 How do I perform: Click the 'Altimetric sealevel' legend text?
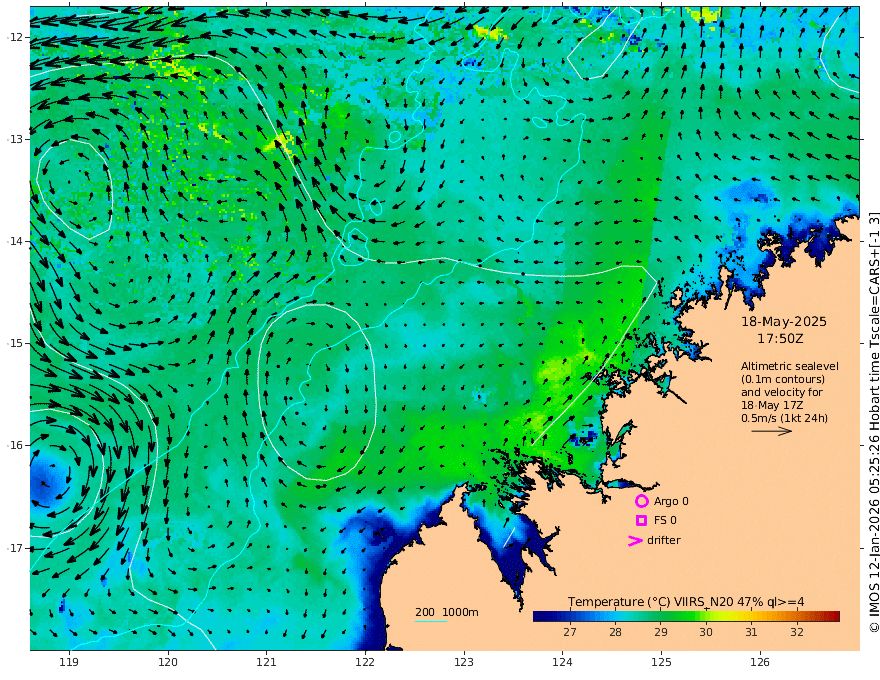click(x=790, y=366)
